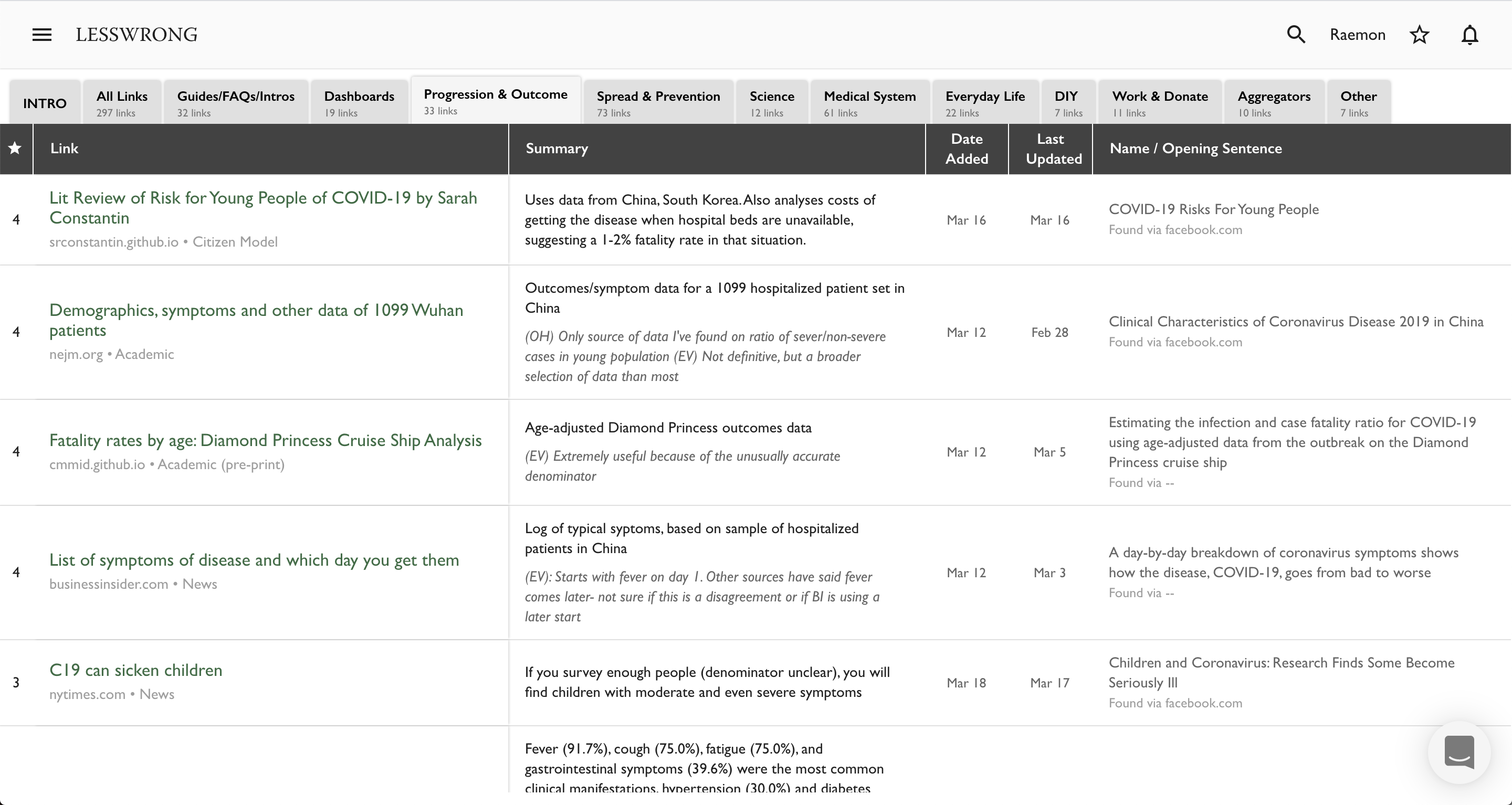This screenshot has width=1512, height=805.
Task: Select the Progression & Outcome tab
Action: 496,100
